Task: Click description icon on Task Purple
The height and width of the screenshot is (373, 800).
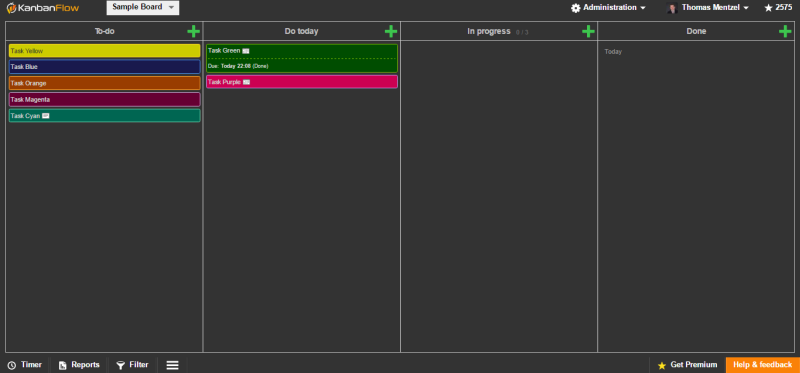Action: 246,82
